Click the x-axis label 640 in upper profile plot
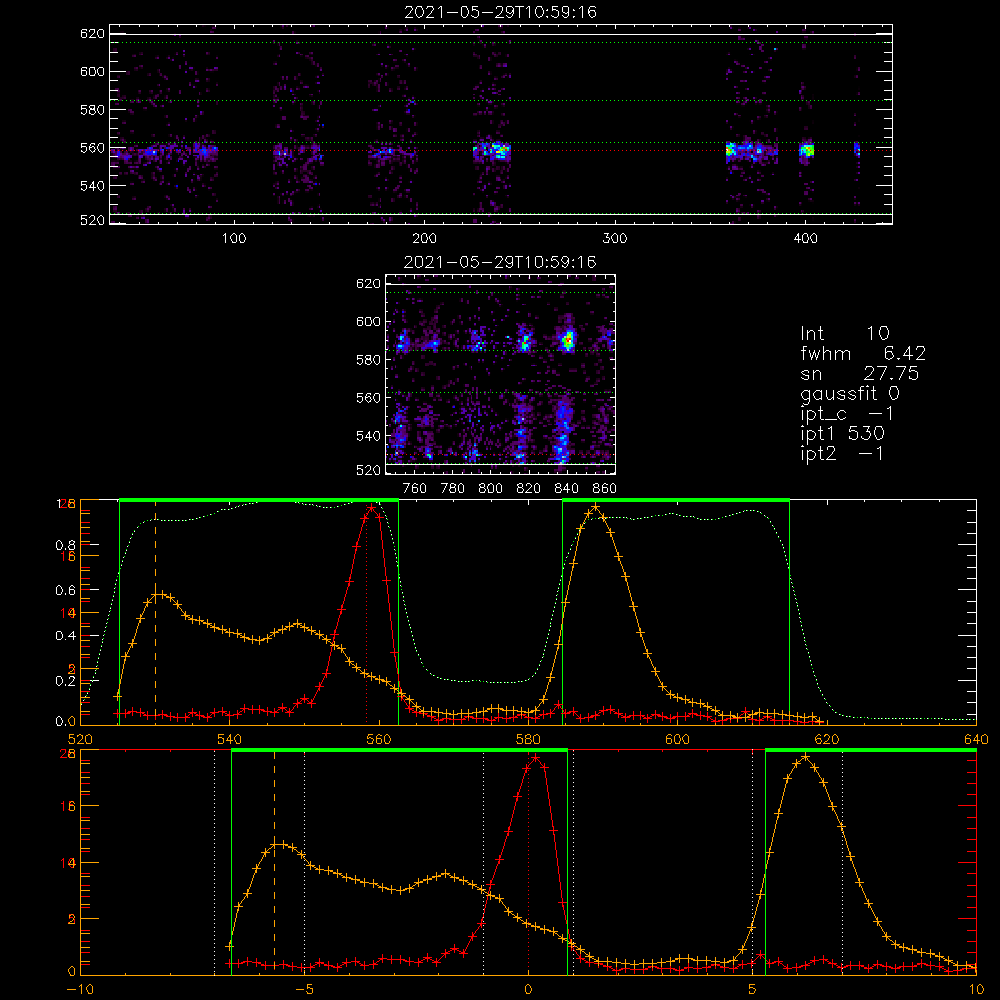The image size is (1000, 1000). pyautogui.click(x=976, y=740)
